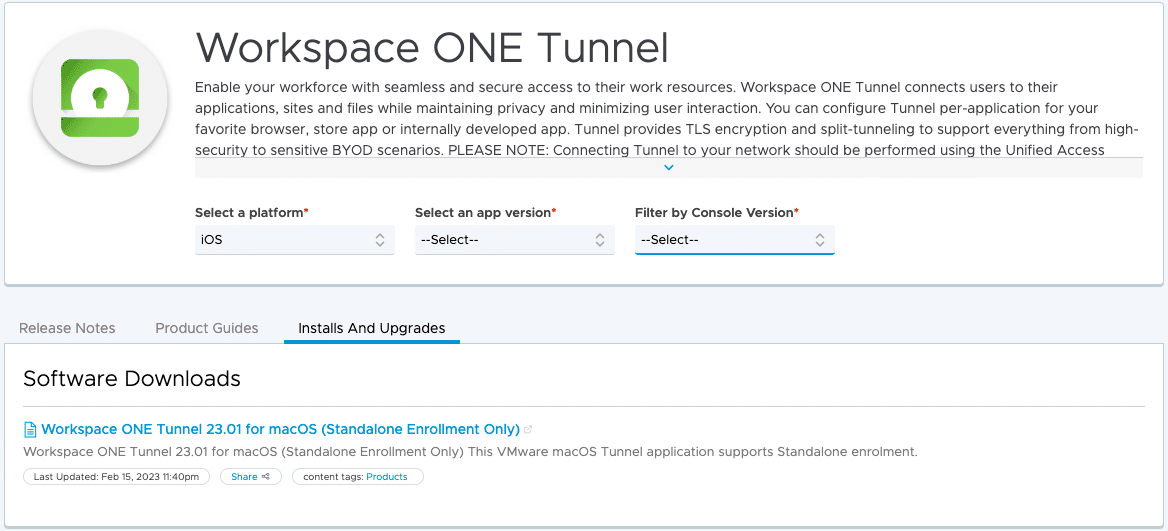
Task: Click the Workspace ONE Tunnel padlock logo
Action: pyautogui.click(x=98, y=98)
